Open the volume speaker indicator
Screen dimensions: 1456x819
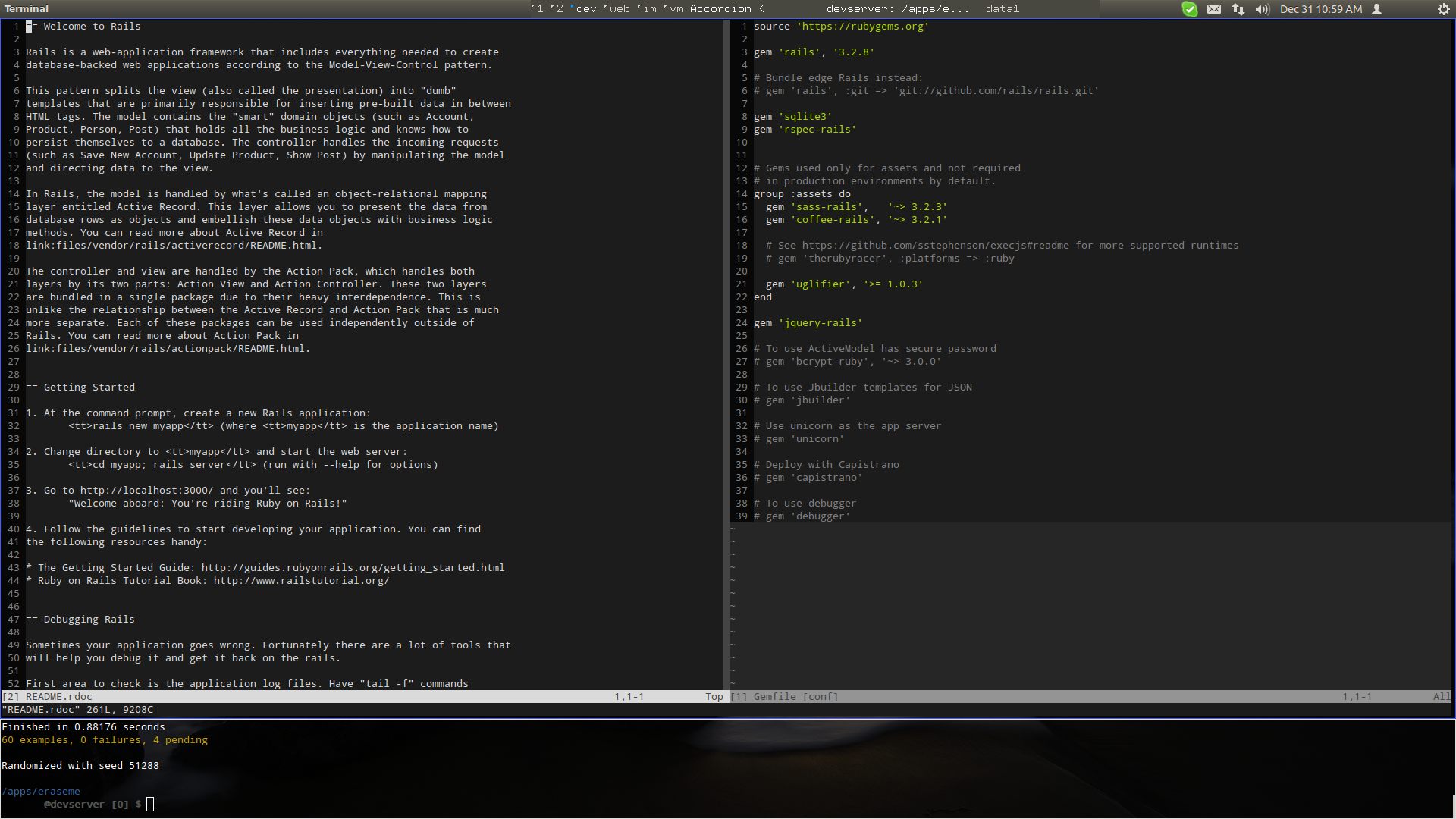point(1263,9)
